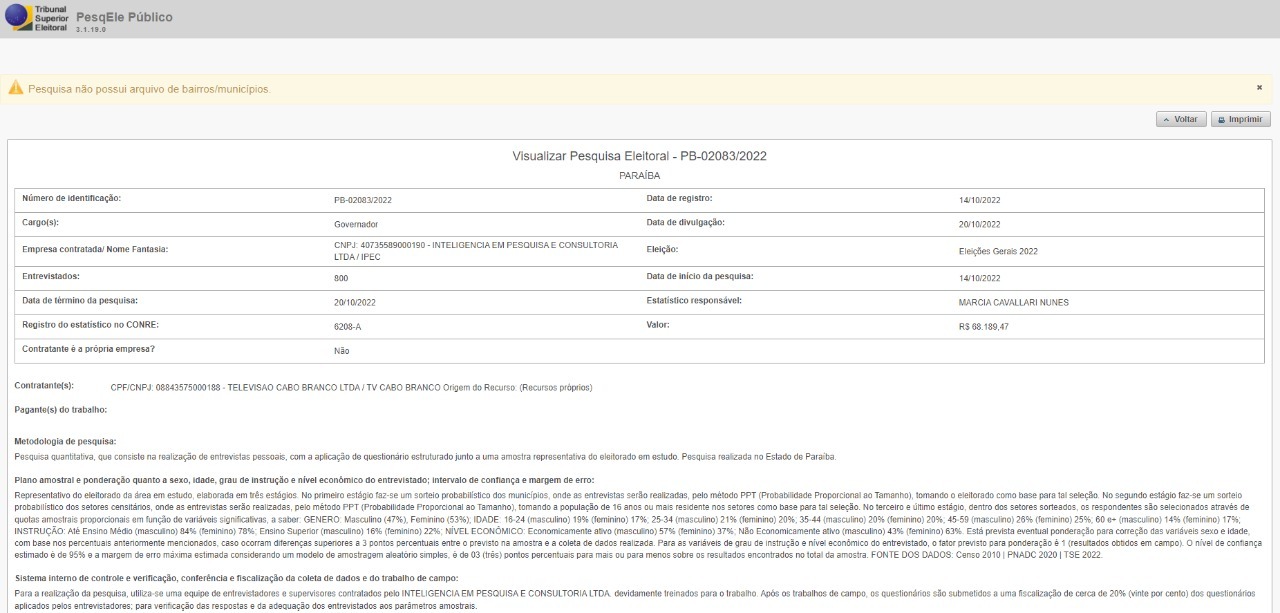Click the Pagante(s) do trabalho label

tap(60, 409)
